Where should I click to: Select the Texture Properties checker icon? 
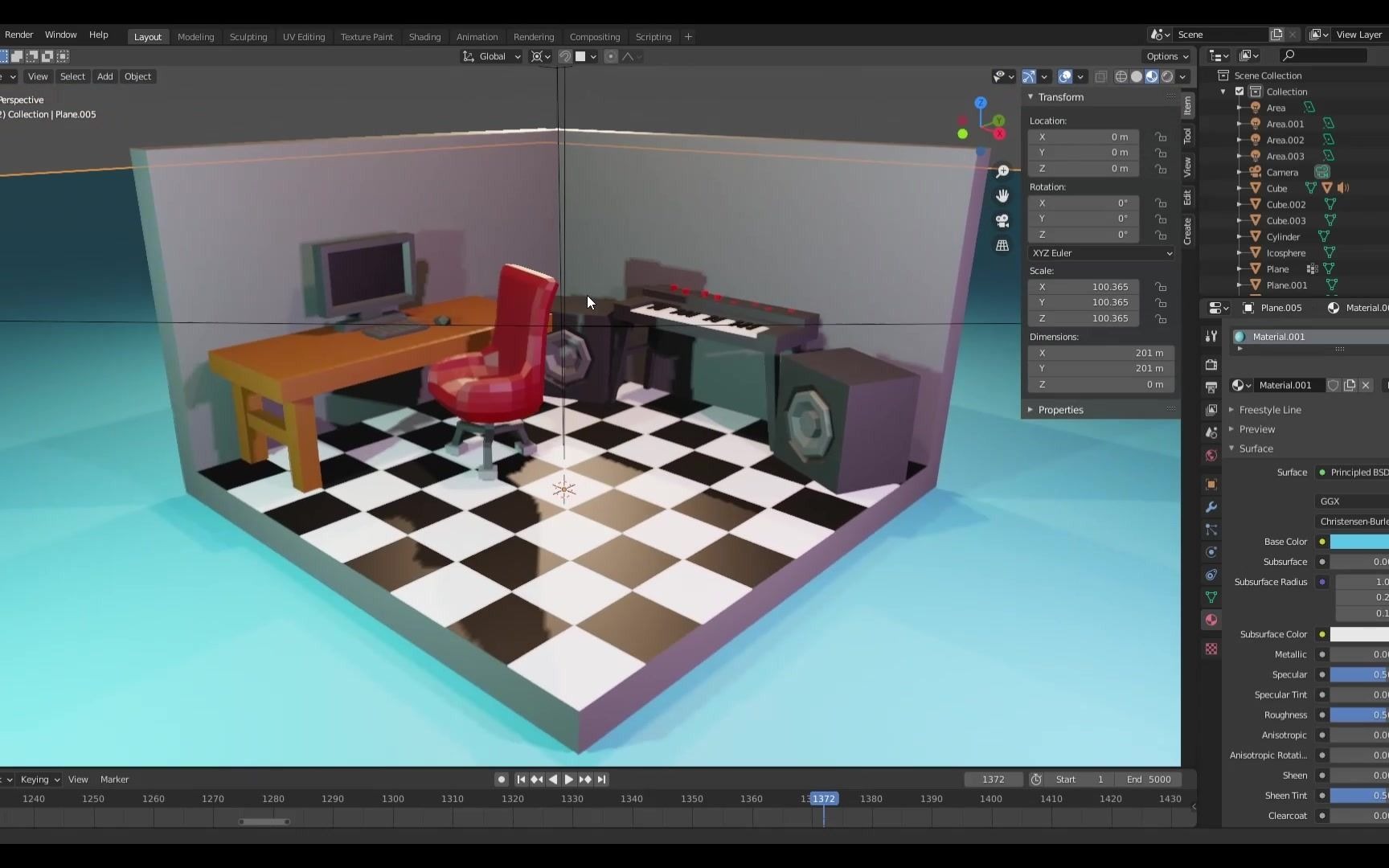(1211, 649)
